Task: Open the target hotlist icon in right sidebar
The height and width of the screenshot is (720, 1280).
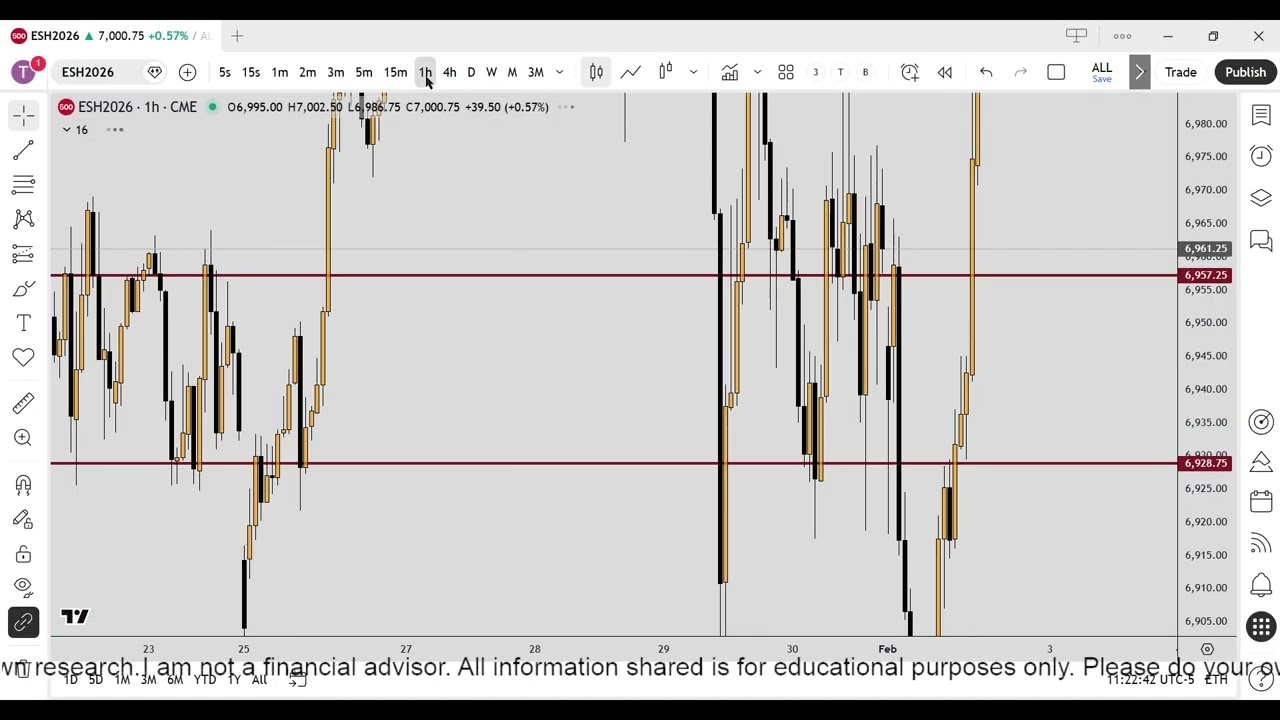Action: 1261,422
